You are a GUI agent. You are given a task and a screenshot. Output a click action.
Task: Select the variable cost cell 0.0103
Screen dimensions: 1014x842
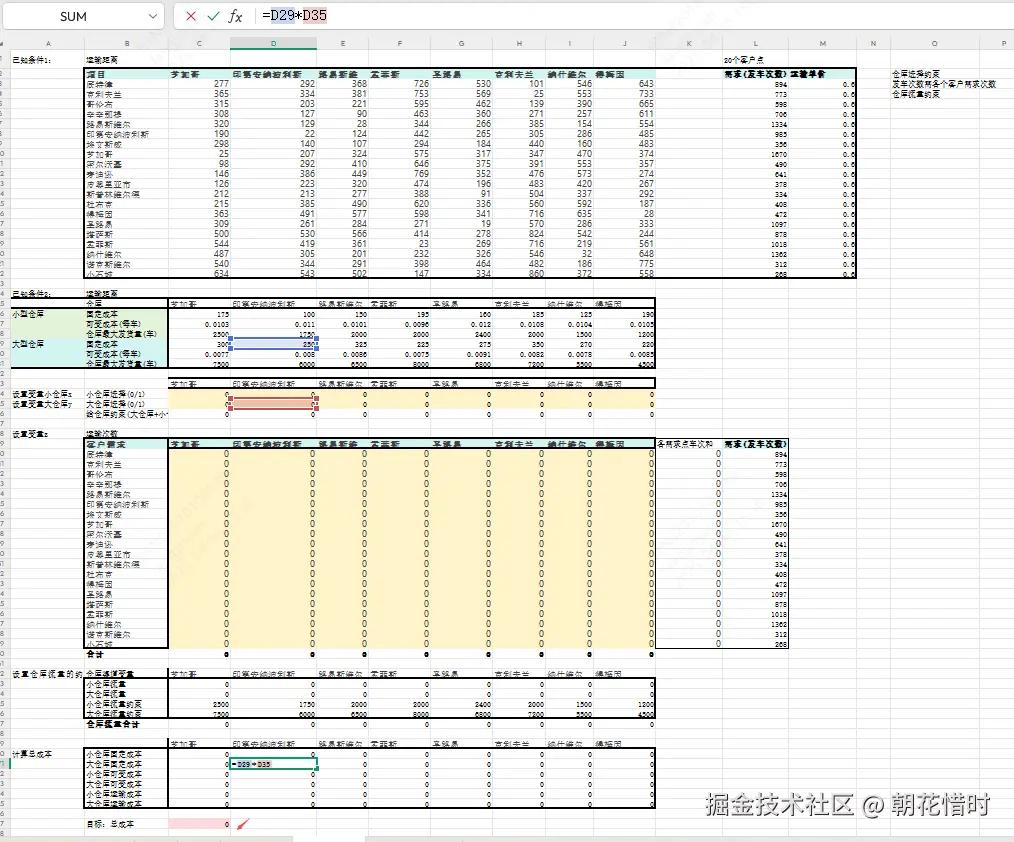click(199, 325)
